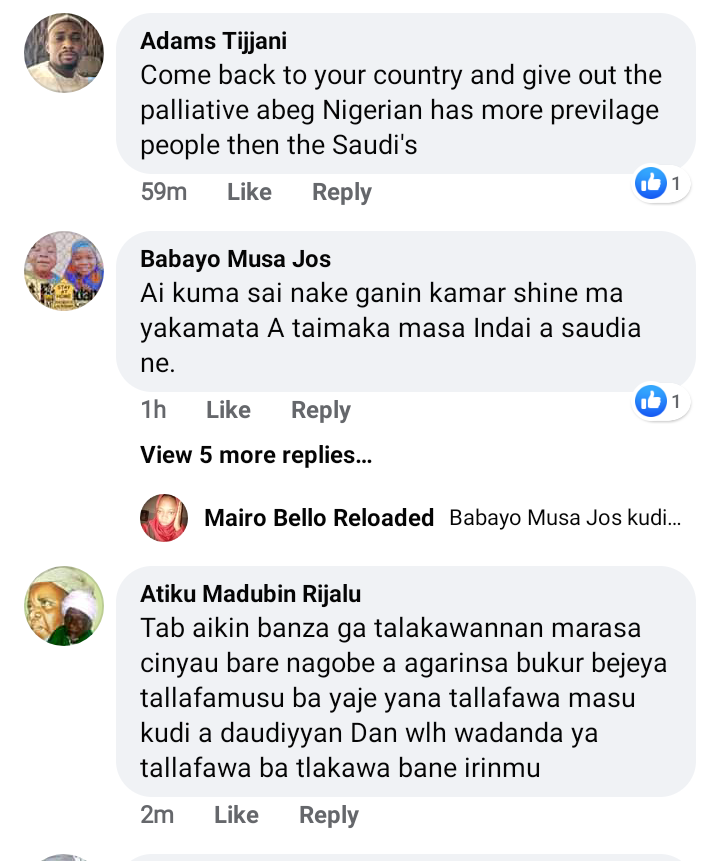Open Atiku Madubin Rijalu's profile picture
The height and width of the screenshot is (861, 720).
tap(64, 606)
